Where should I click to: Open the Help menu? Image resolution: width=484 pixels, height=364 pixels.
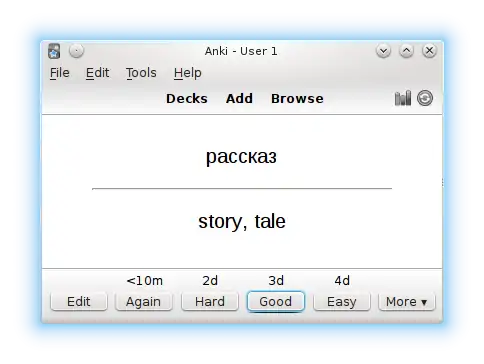tap(188, 73)
